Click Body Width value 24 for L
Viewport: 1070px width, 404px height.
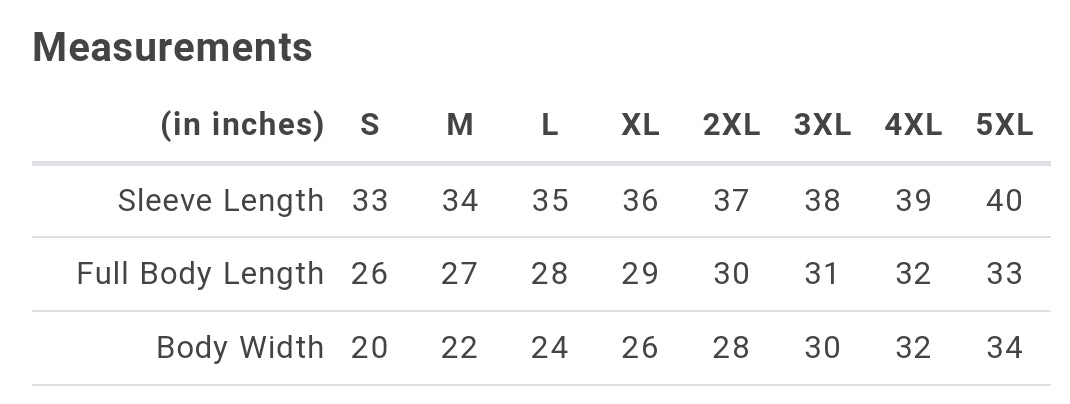pyautogui.click(x=550, y=348)
